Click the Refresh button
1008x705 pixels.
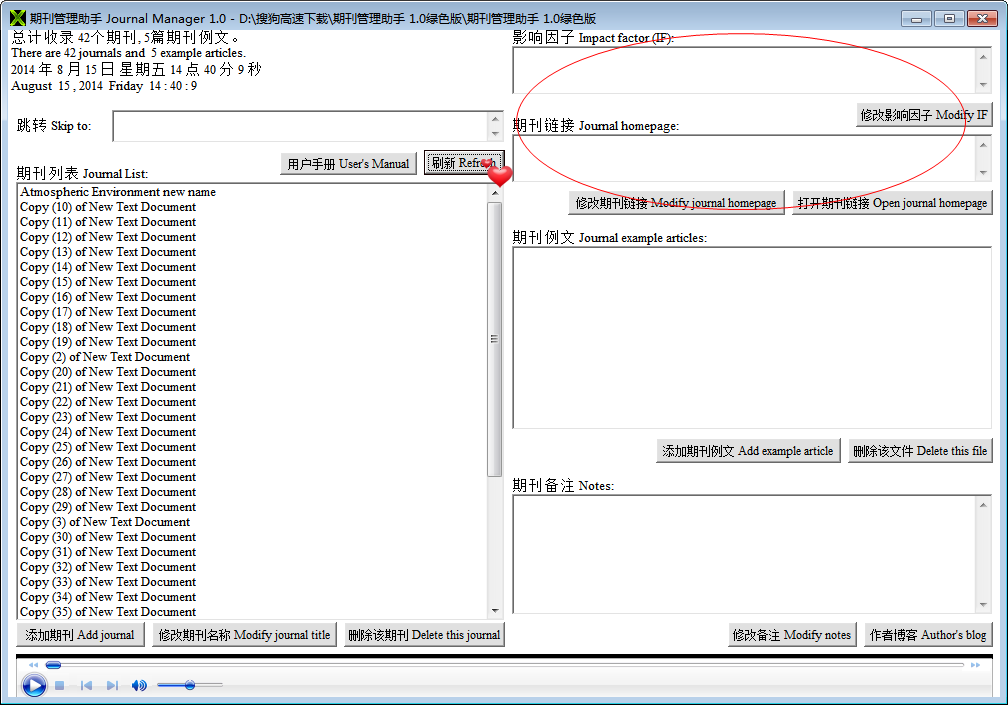tap(464, 163)
